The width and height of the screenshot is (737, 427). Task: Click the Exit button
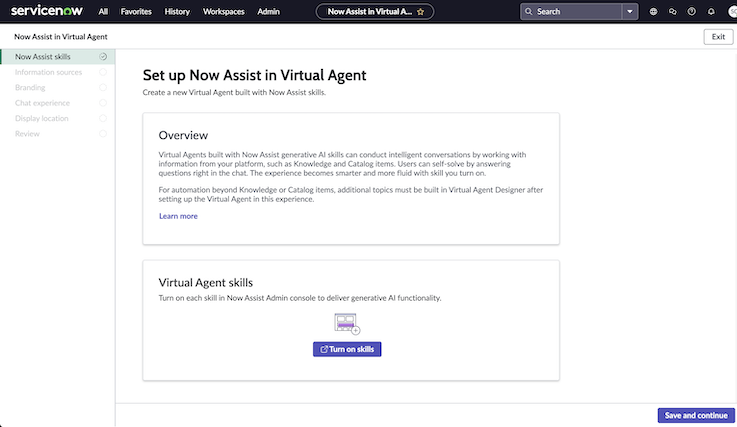[718, 37]
